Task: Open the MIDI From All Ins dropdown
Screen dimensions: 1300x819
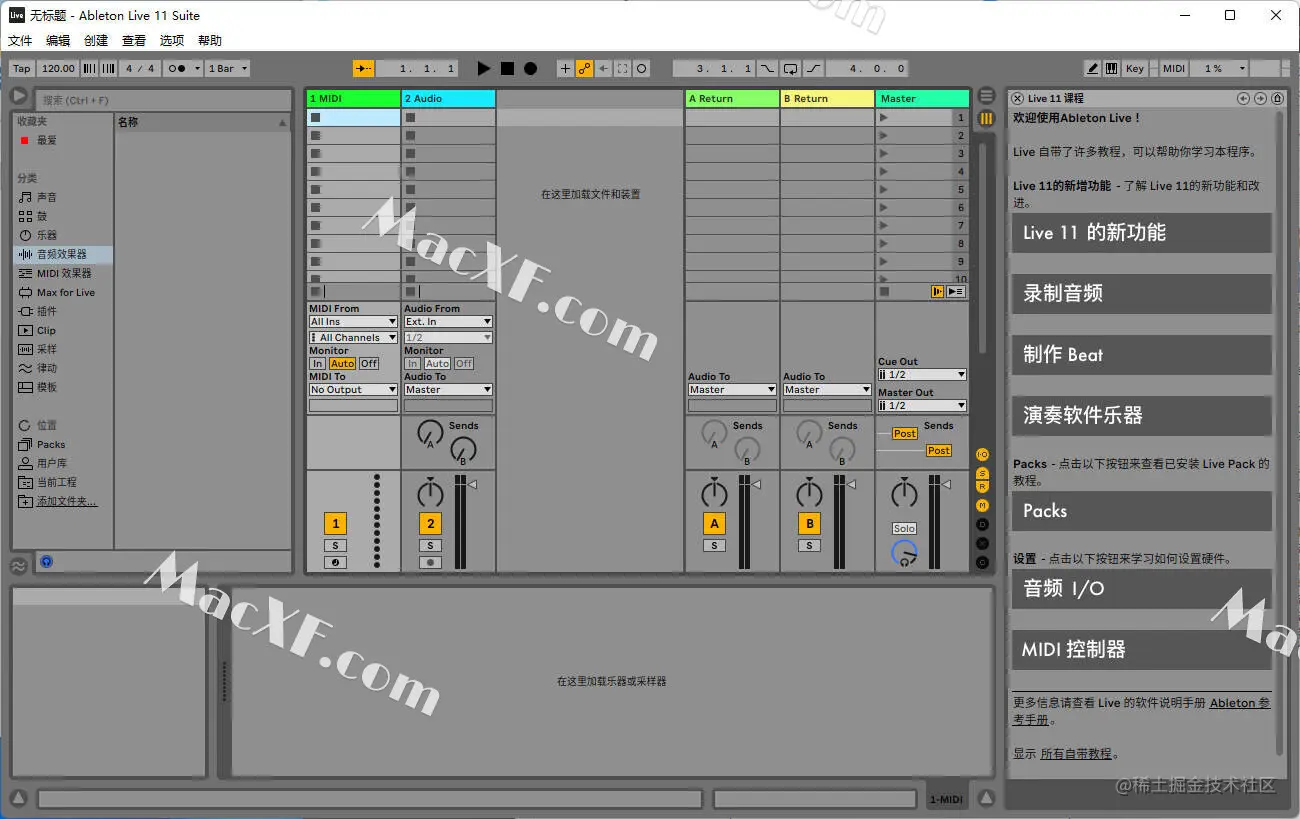Action: point(353,322)
